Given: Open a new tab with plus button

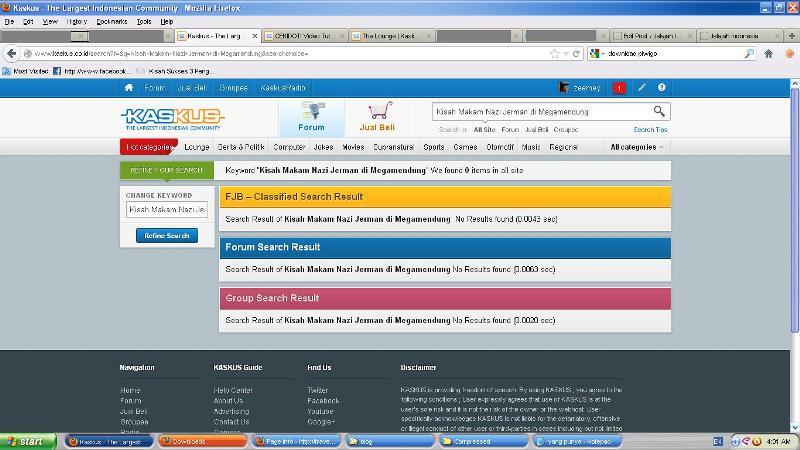Looking at the screenshot, I should pyautogui.click(x=791, y=36).
